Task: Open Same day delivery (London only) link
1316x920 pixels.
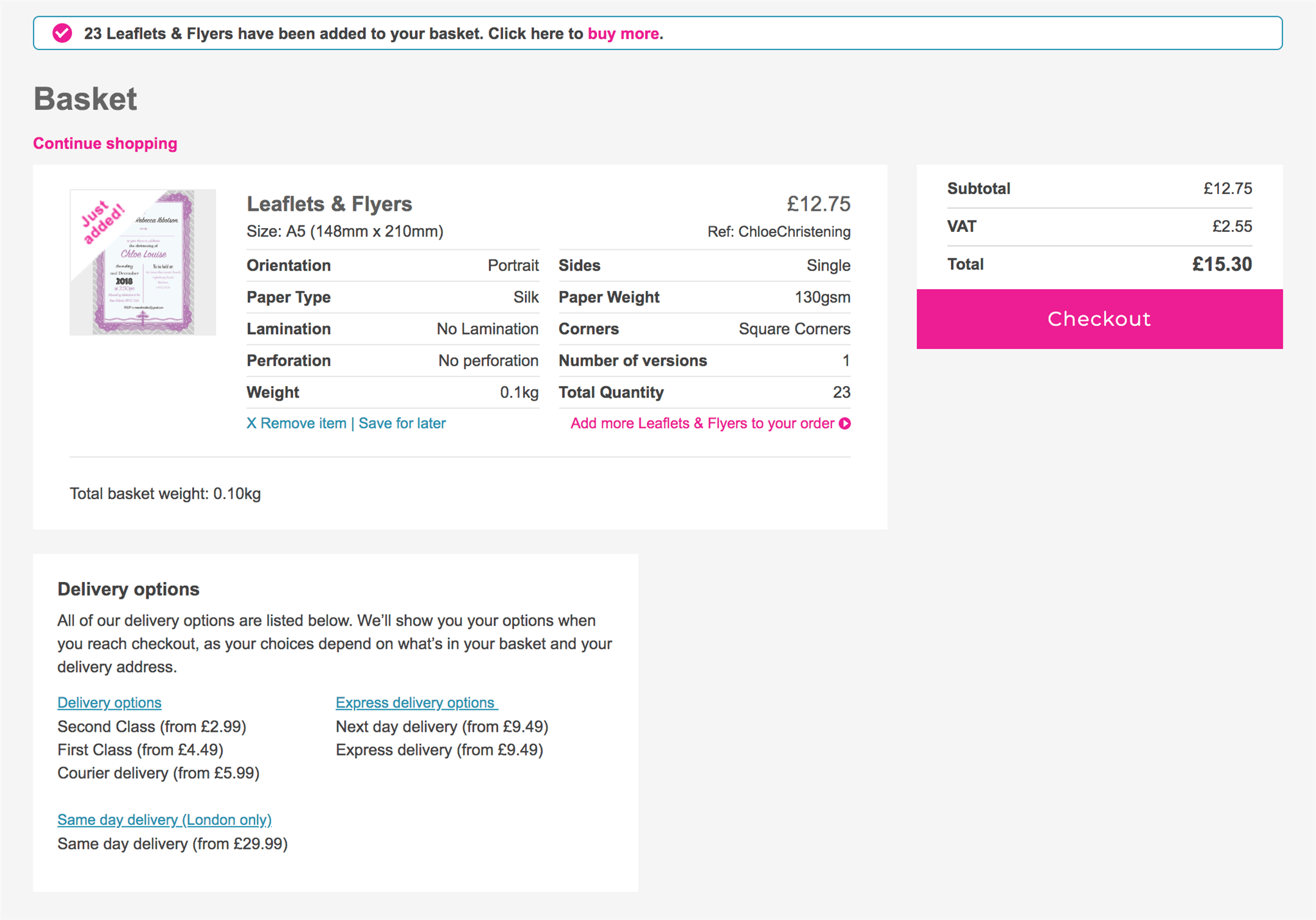Action: (x=164, y=820)
